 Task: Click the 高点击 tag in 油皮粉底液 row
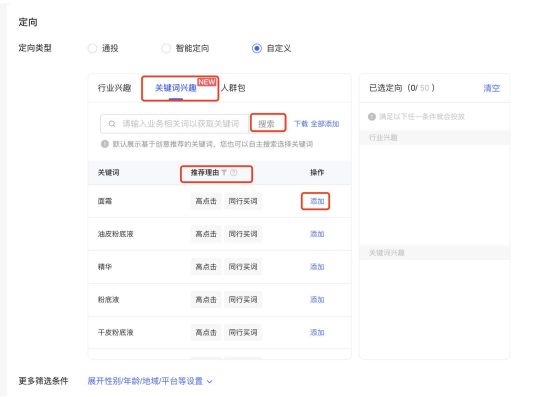point(206,234)
